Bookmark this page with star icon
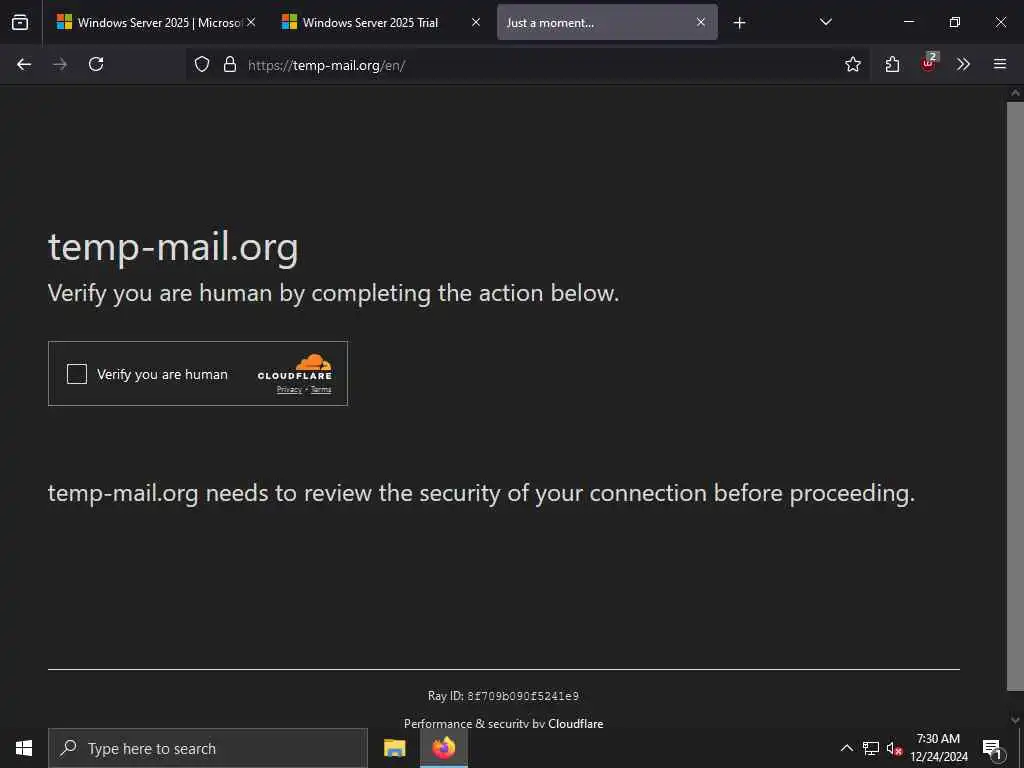 point(852,64)
